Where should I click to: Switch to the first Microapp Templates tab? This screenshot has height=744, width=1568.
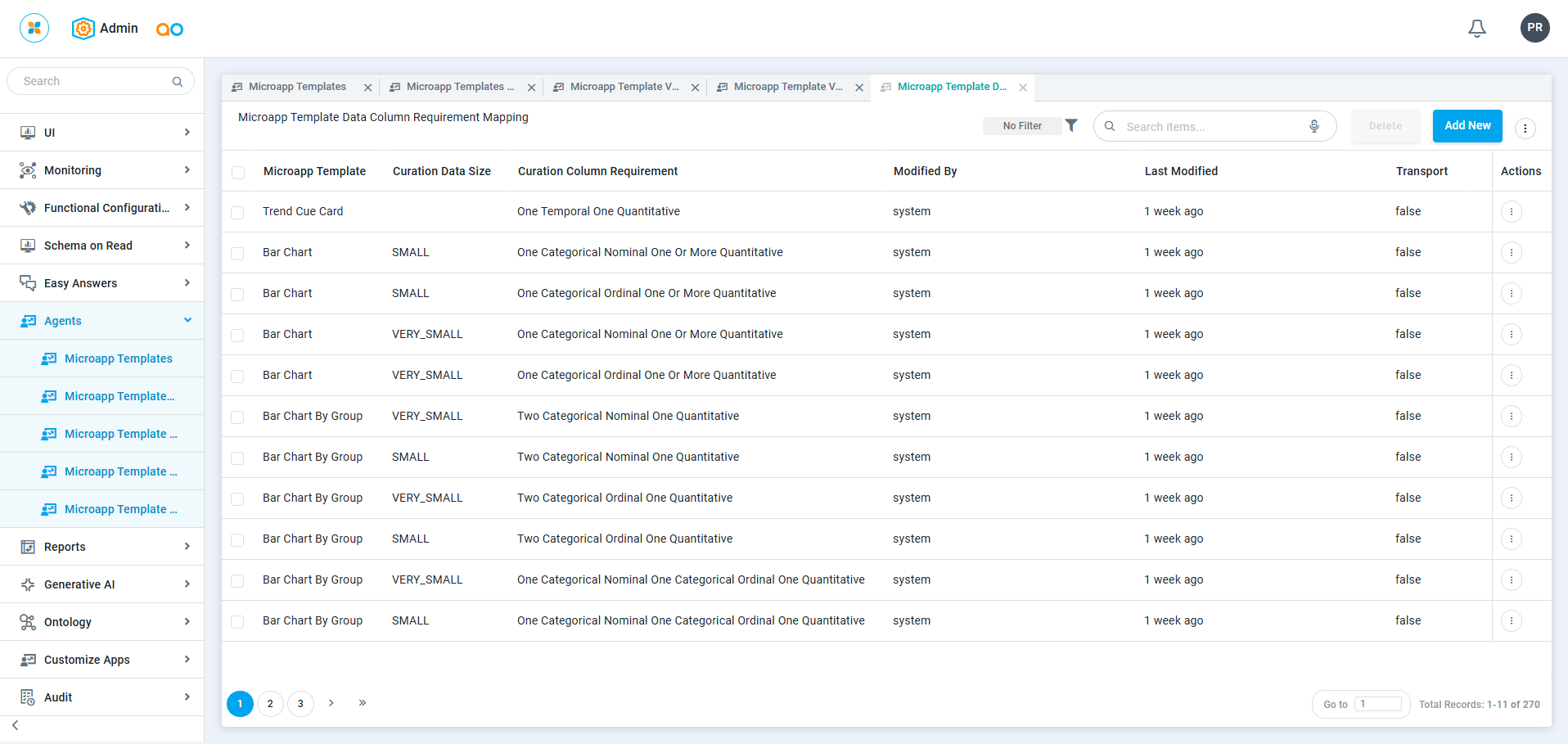(x=296, y=87)
